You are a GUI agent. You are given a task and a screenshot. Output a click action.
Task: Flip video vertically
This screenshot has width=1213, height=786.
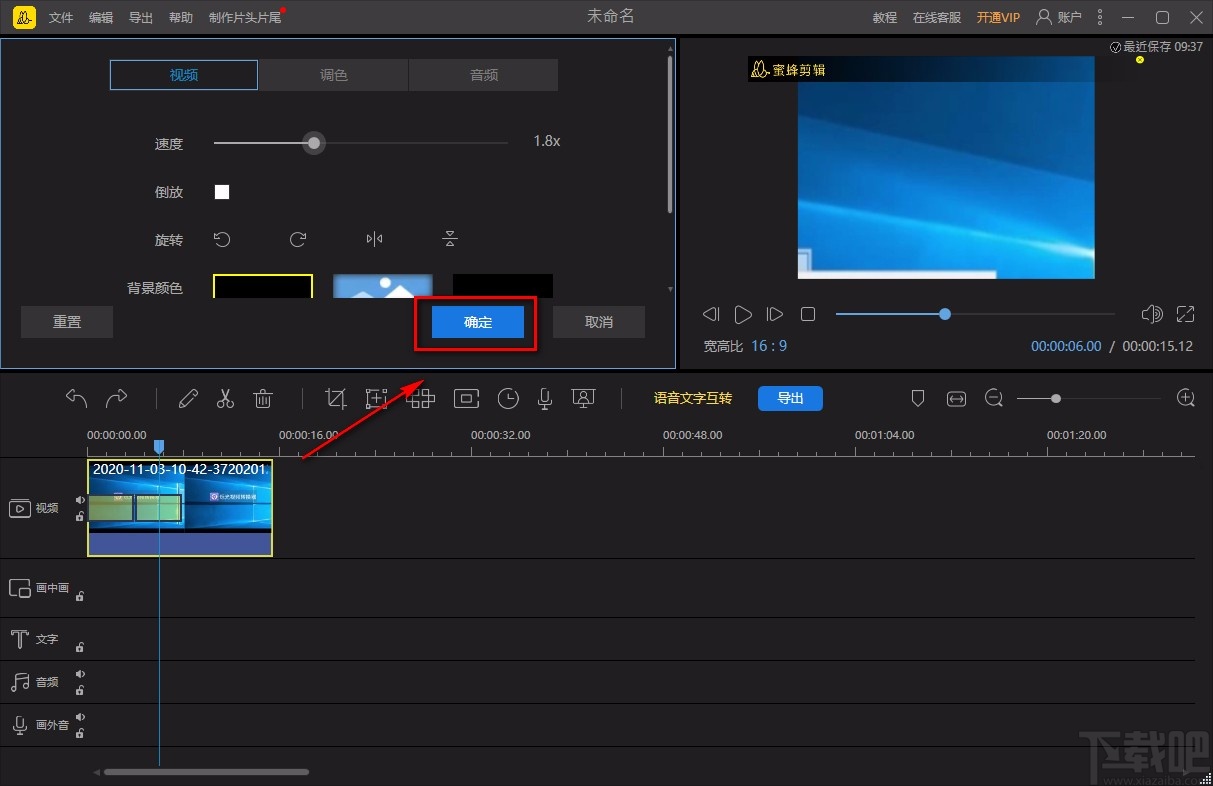point(450,239)
